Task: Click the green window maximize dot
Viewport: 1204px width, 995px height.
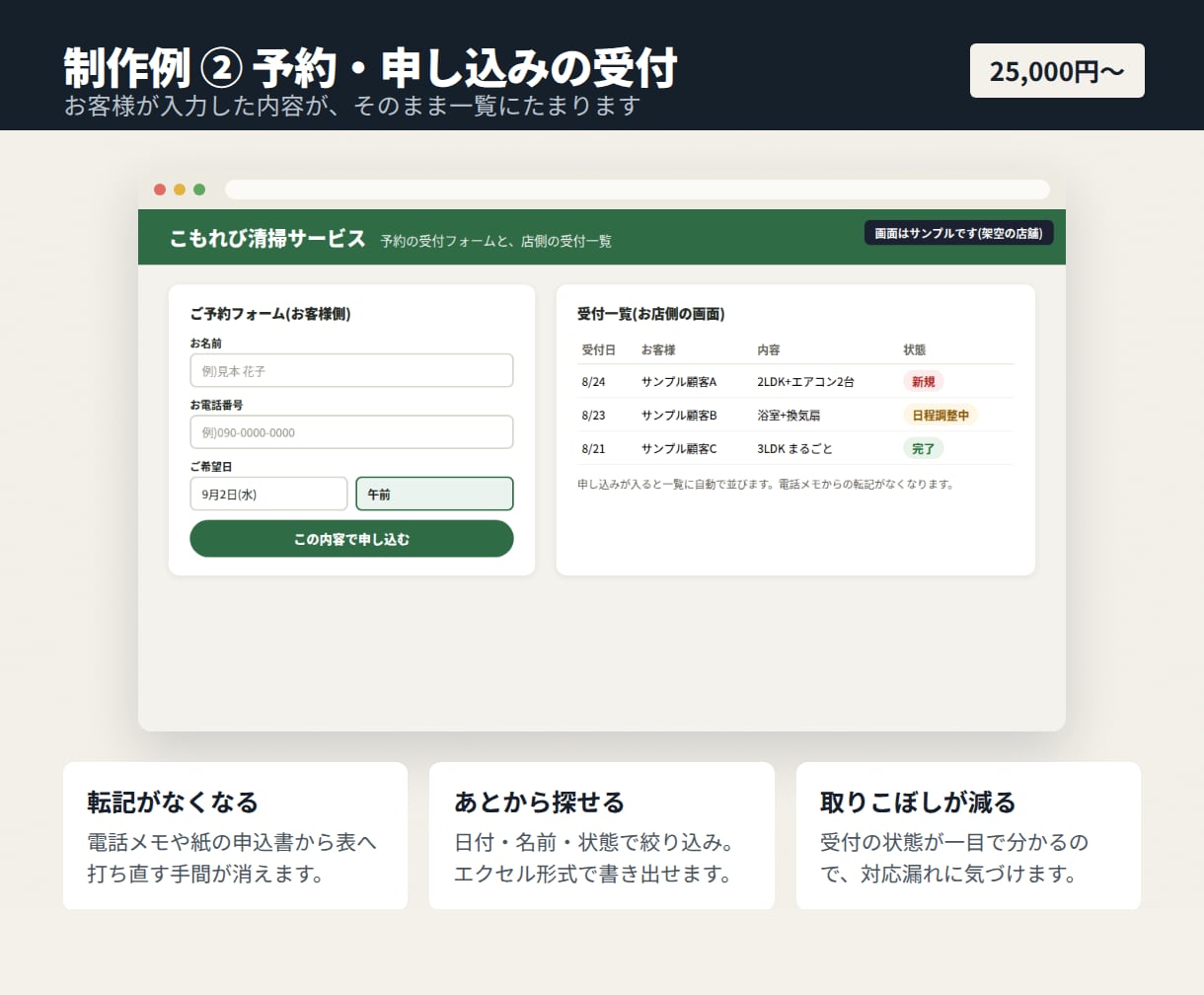Action: pos(199,190)
